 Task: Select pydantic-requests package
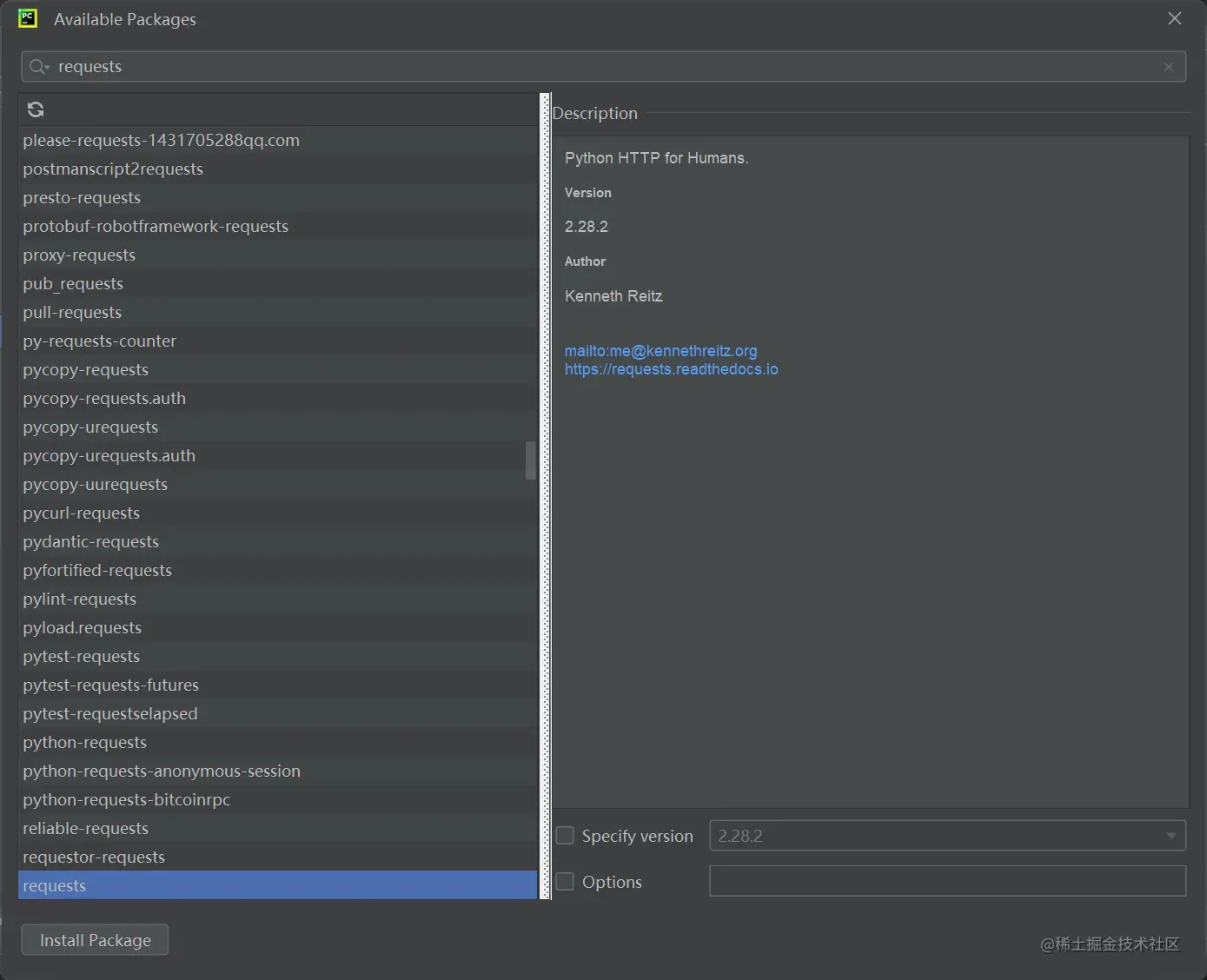[278, 541]
